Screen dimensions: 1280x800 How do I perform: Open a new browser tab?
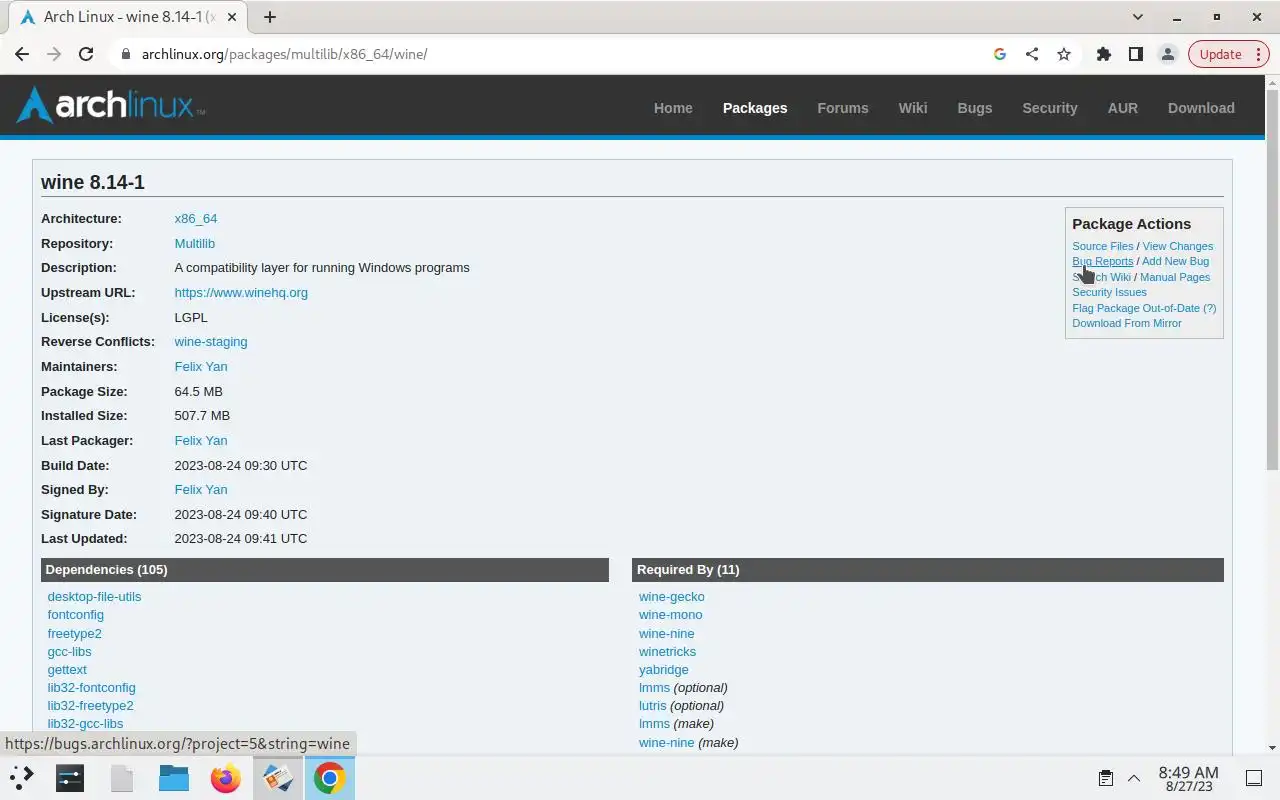[x=270, y=17]
